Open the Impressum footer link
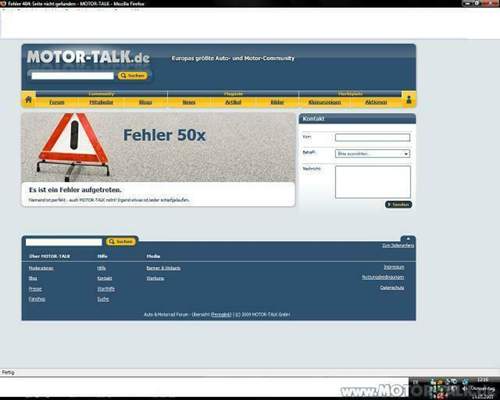 click(394, 267)
